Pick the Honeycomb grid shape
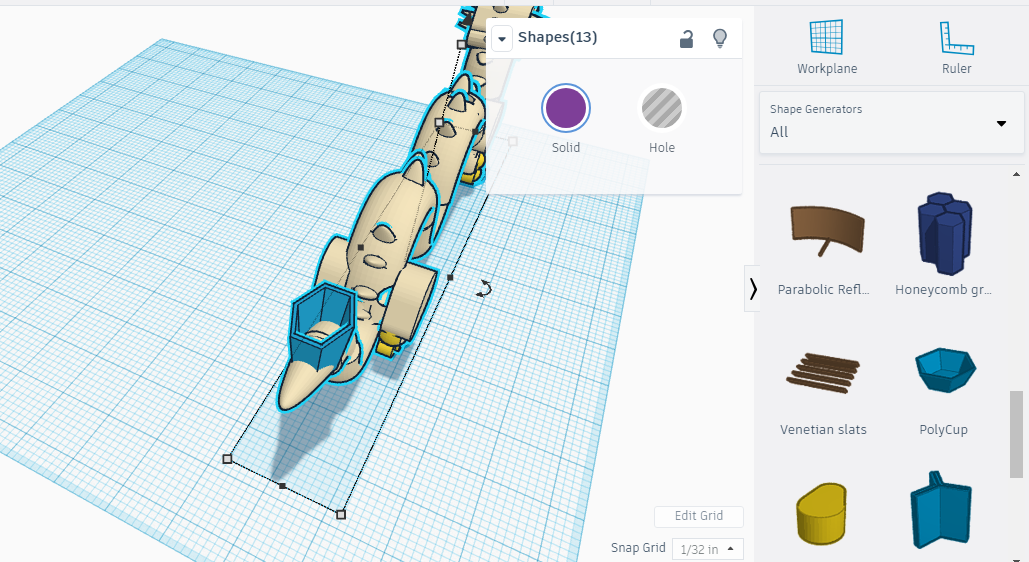Screen dimensions: 1029x562 point(944,233)
